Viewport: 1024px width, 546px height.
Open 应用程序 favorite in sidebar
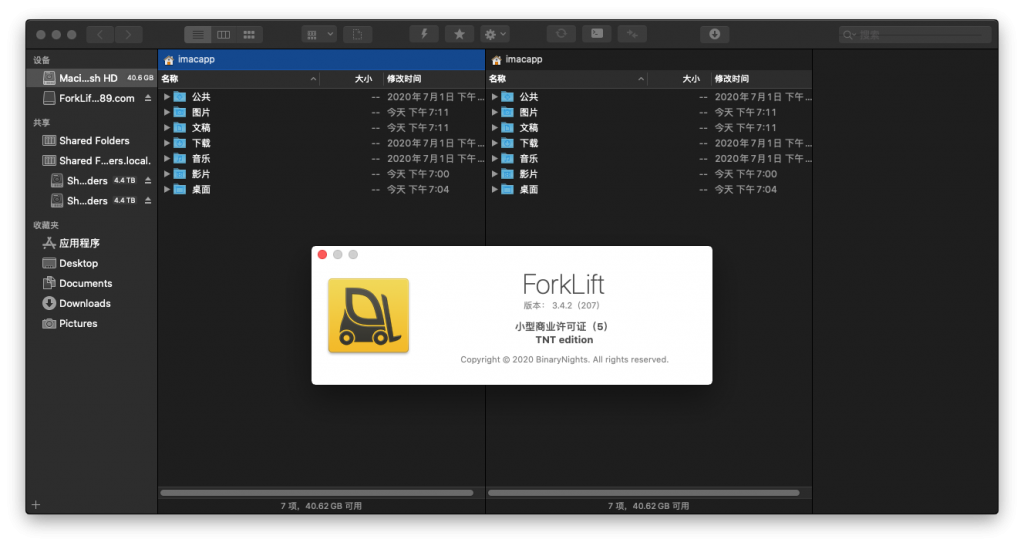point(91,243)
